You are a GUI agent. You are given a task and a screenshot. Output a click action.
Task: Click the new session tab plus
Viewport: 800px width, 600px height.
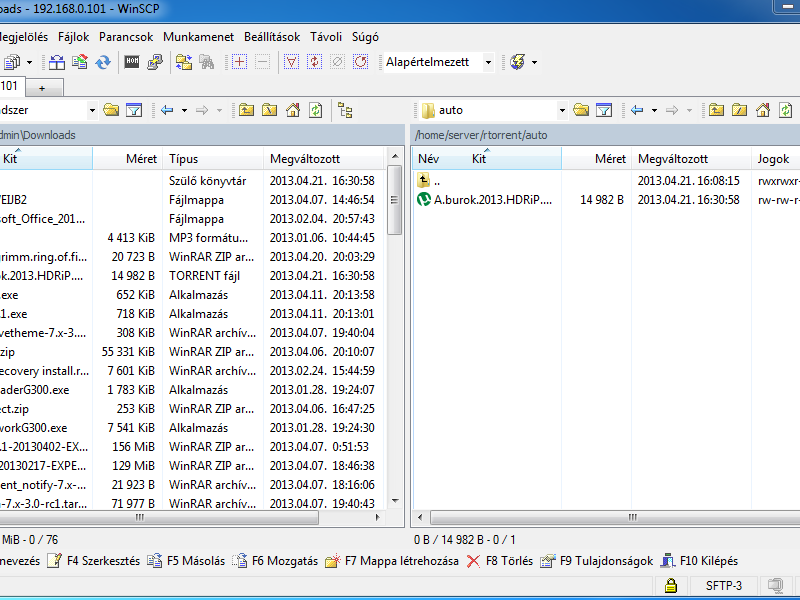42,86
